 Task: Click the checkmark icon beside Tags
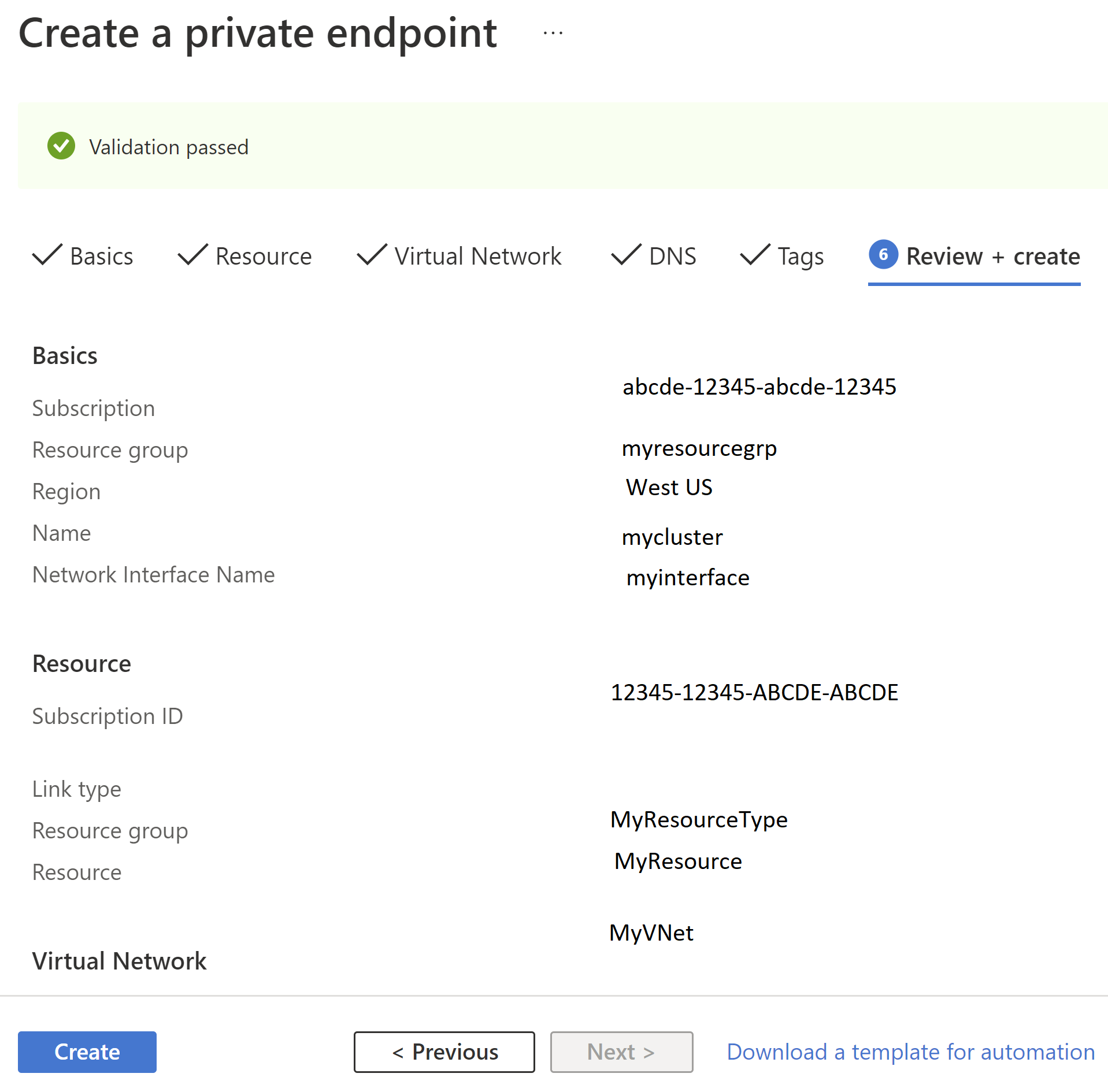[754, 256]
